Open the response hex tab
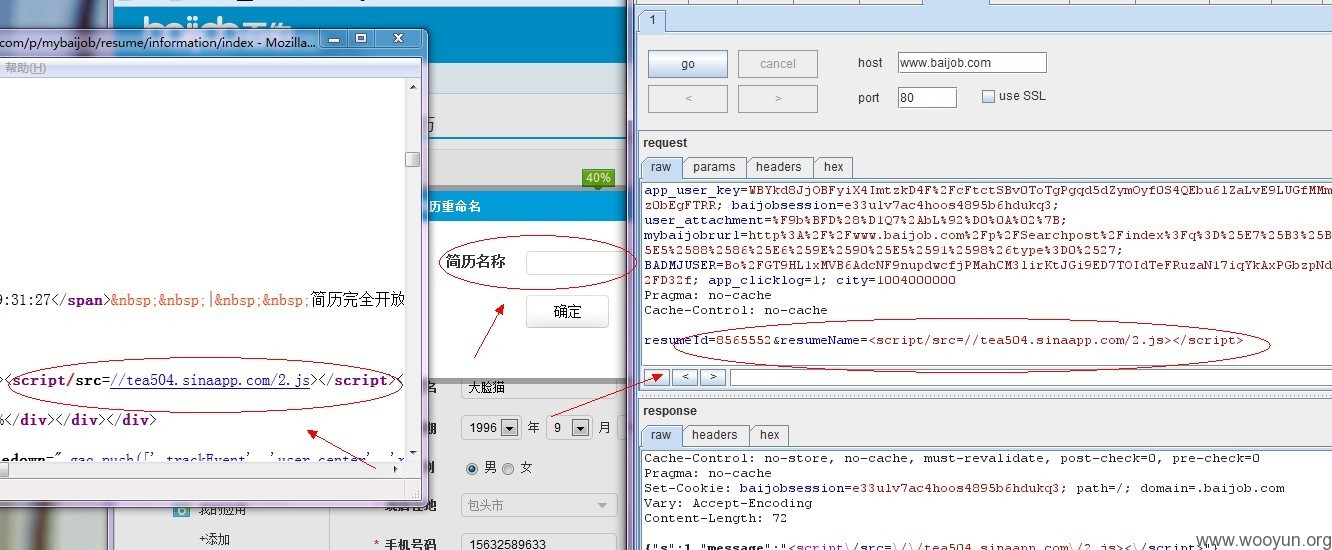 point(769,435)
